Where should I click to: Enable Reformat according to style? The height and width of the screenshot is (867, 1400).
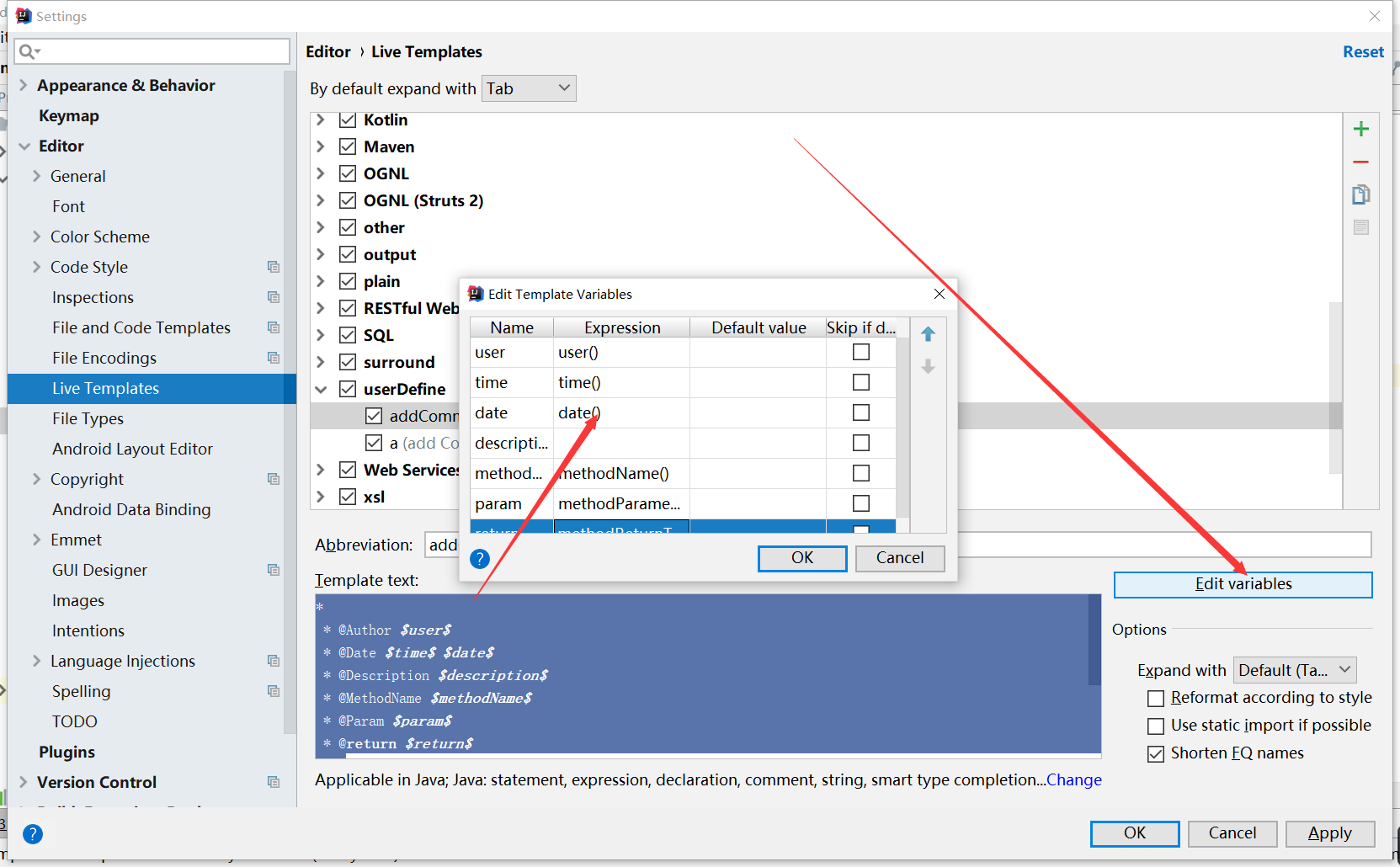[x=1156, y=699]
